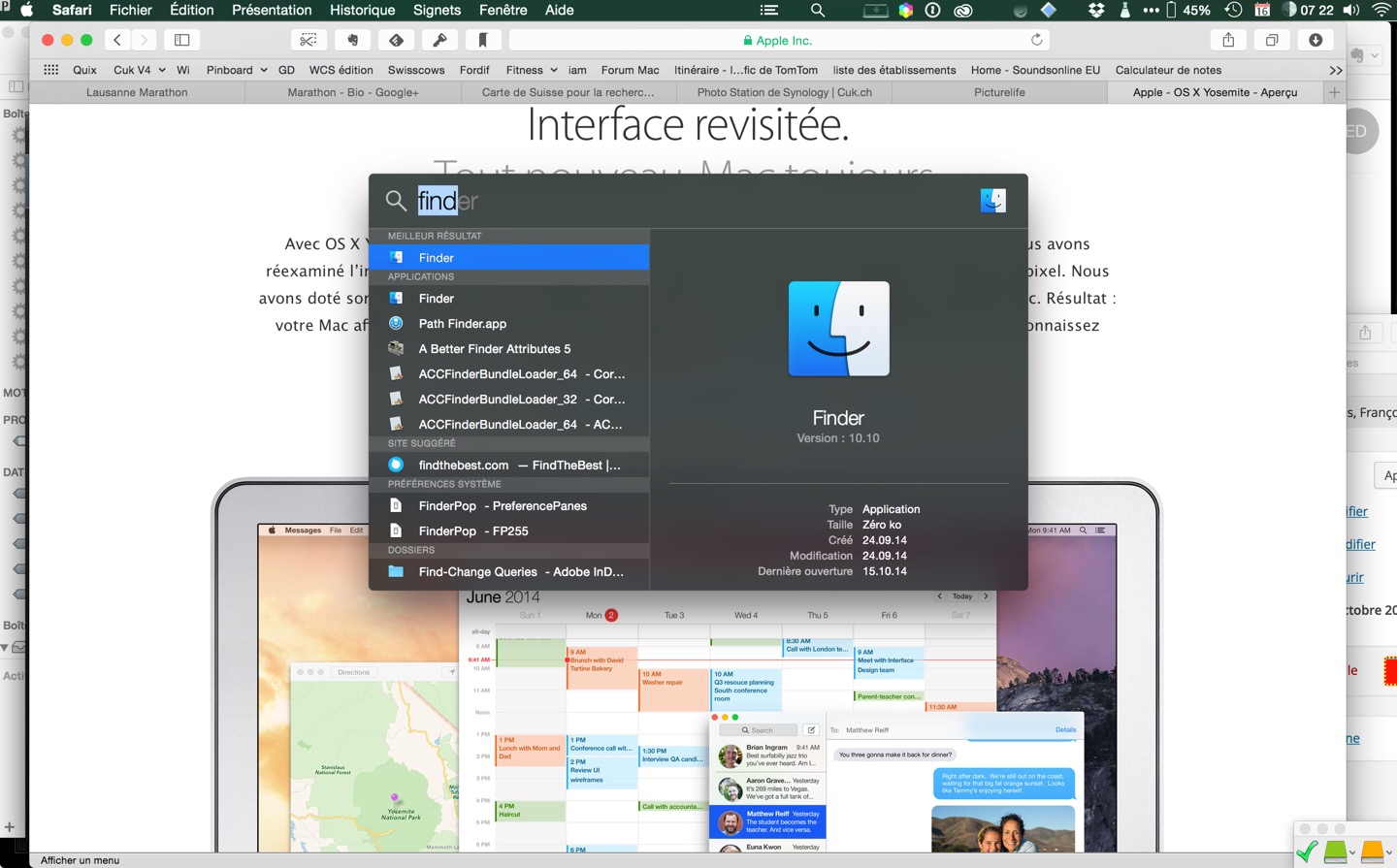Open the 1Password menu bar icon
Image resolution: width=1397 pixels, height=868 pixels.
[x=933, y=10]
